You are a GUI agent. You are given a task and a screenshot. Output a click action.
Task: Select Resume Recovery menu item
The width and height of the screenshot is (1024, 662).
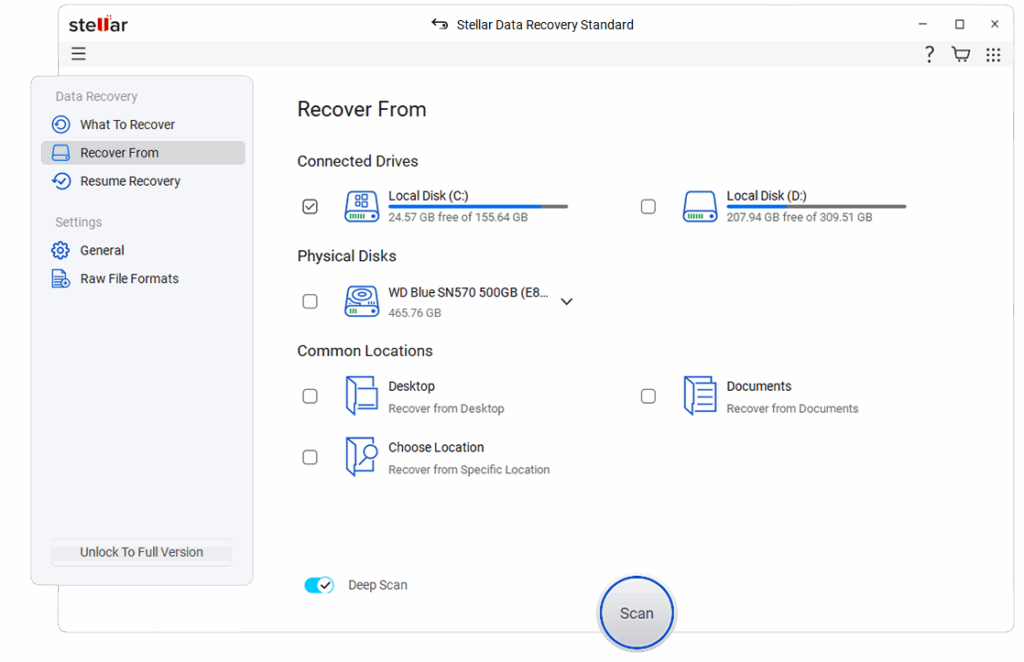coord(143,181)
